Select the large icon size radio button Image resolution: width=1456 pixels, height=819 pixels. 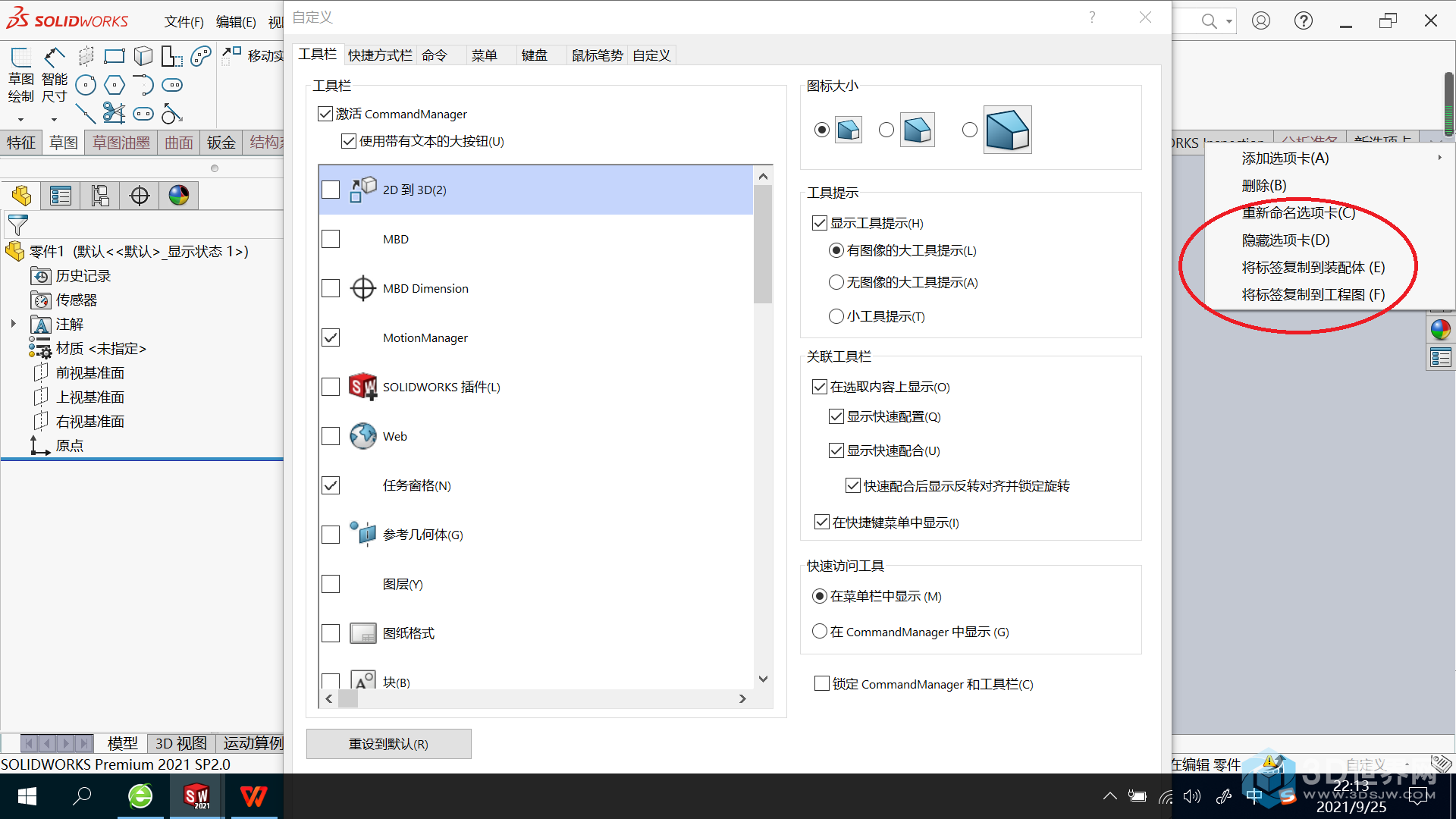[x=970, y=130]
